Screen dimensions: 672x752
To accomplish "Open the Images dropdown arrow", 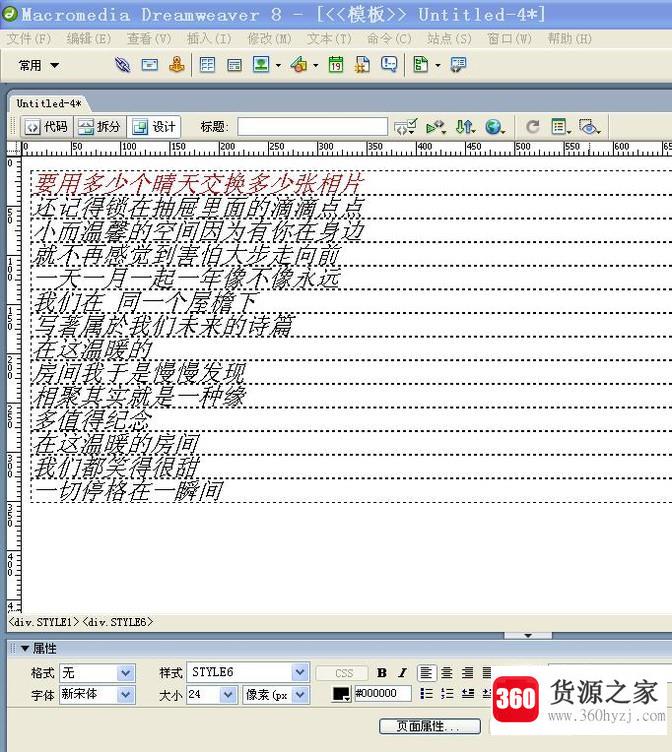I will (x=278, y=65).
